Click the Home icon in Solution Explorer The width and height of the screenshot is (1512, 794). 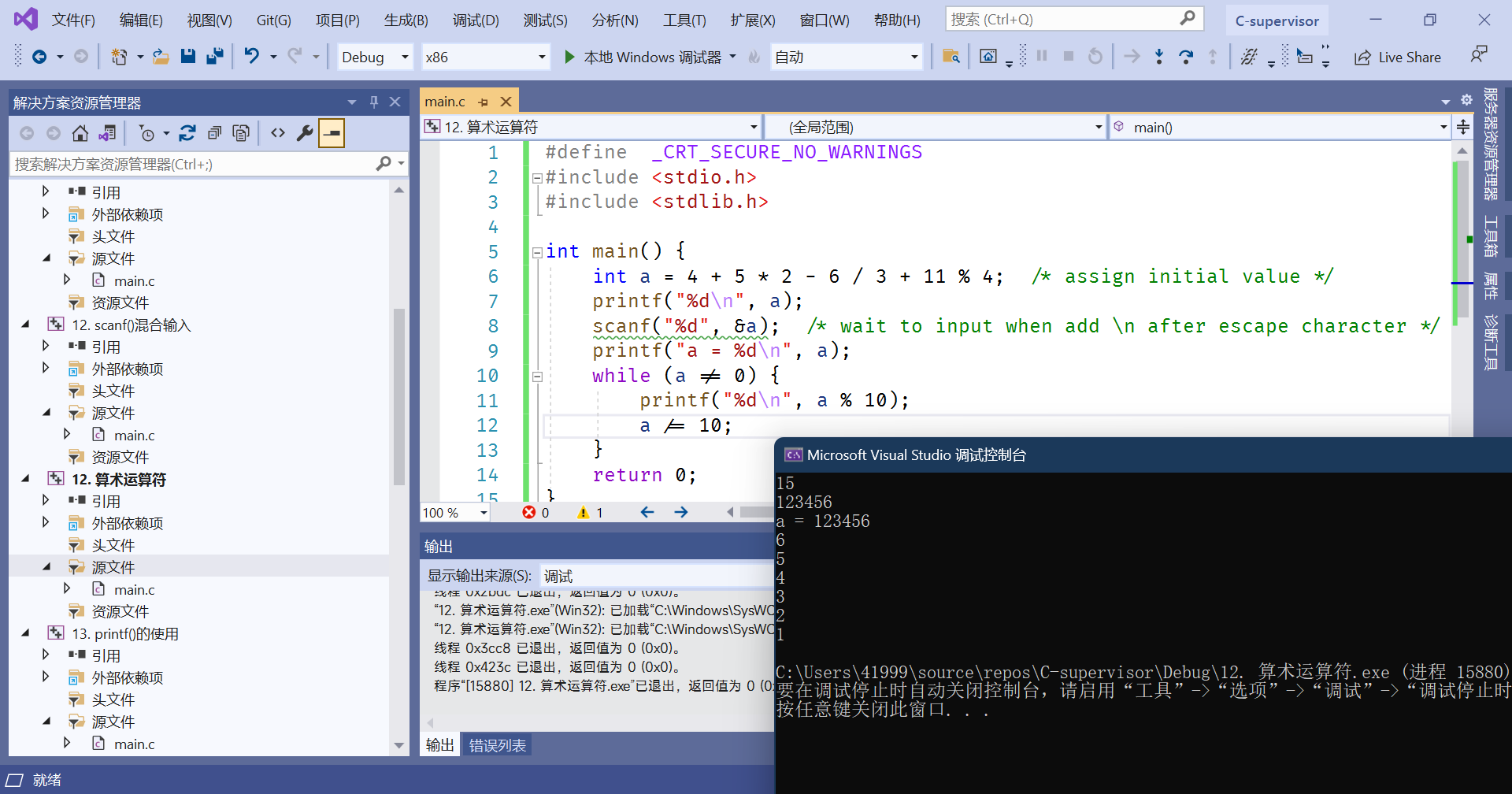(80, 133)
